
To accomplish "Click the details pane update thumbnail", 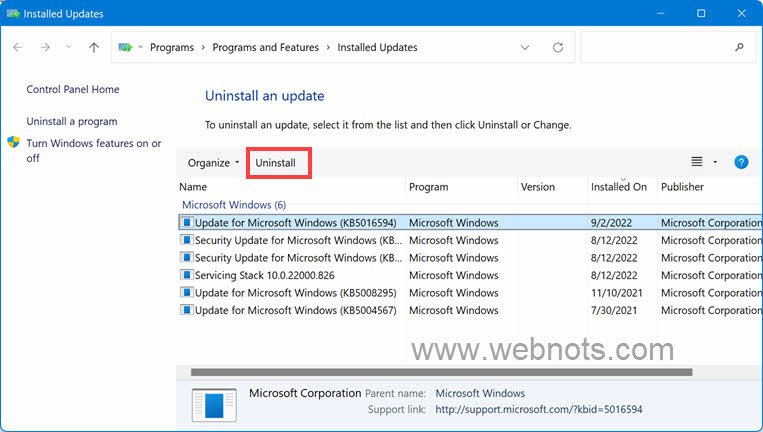I will (214, 405).
